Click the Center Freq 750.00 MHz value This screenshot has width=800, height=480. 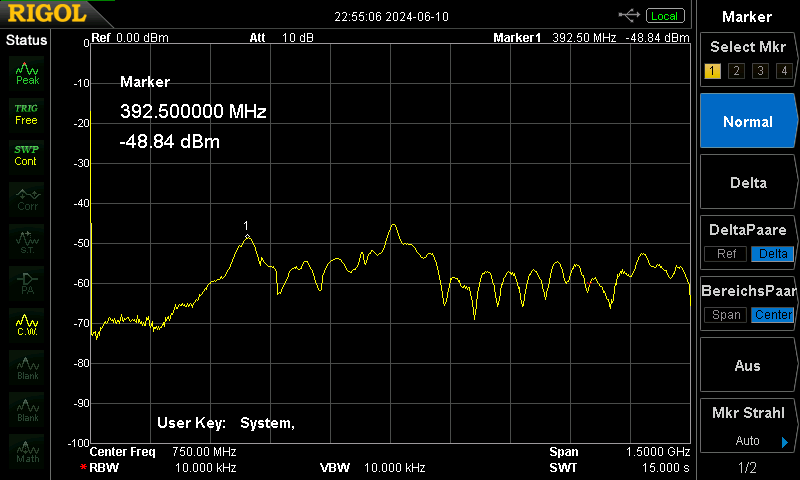point(204,451)
